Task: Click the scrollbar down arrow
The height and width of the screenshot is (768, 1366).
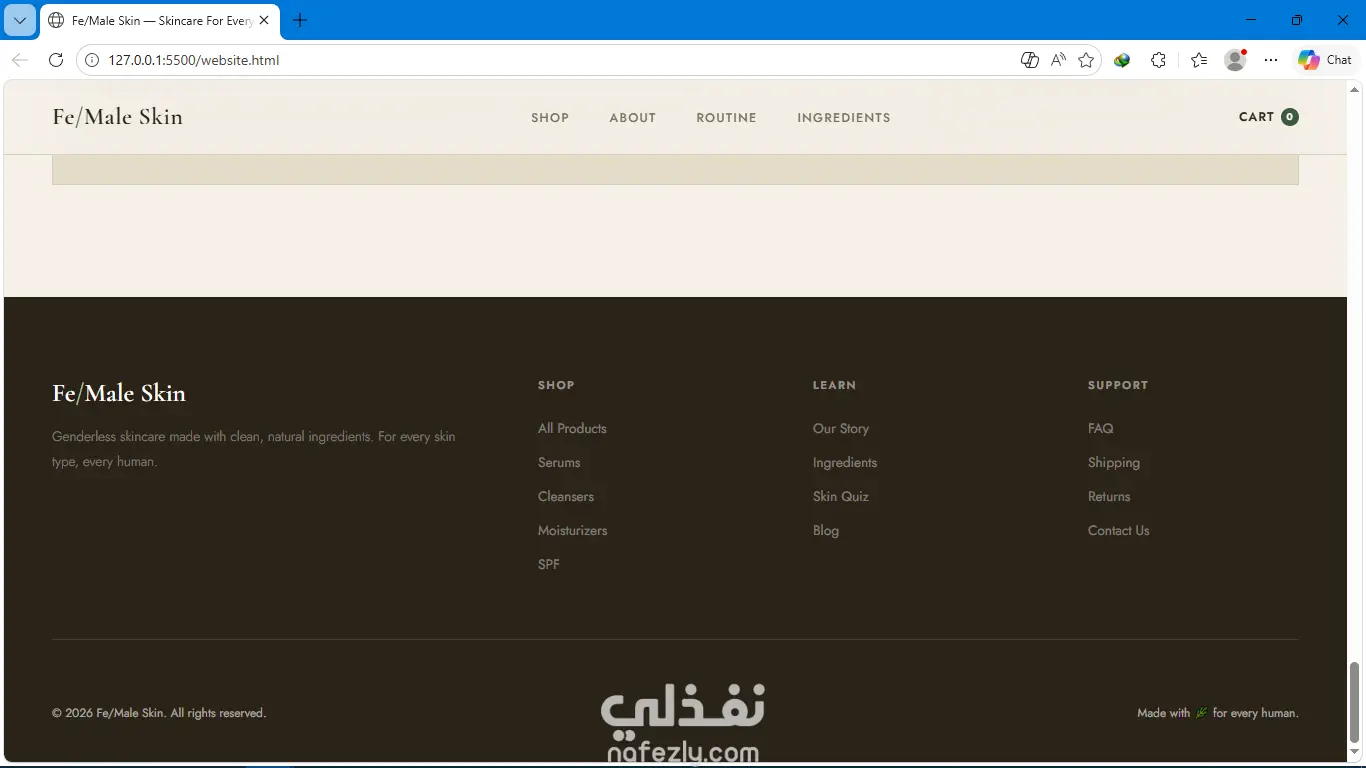Action: coord(1355,753)
